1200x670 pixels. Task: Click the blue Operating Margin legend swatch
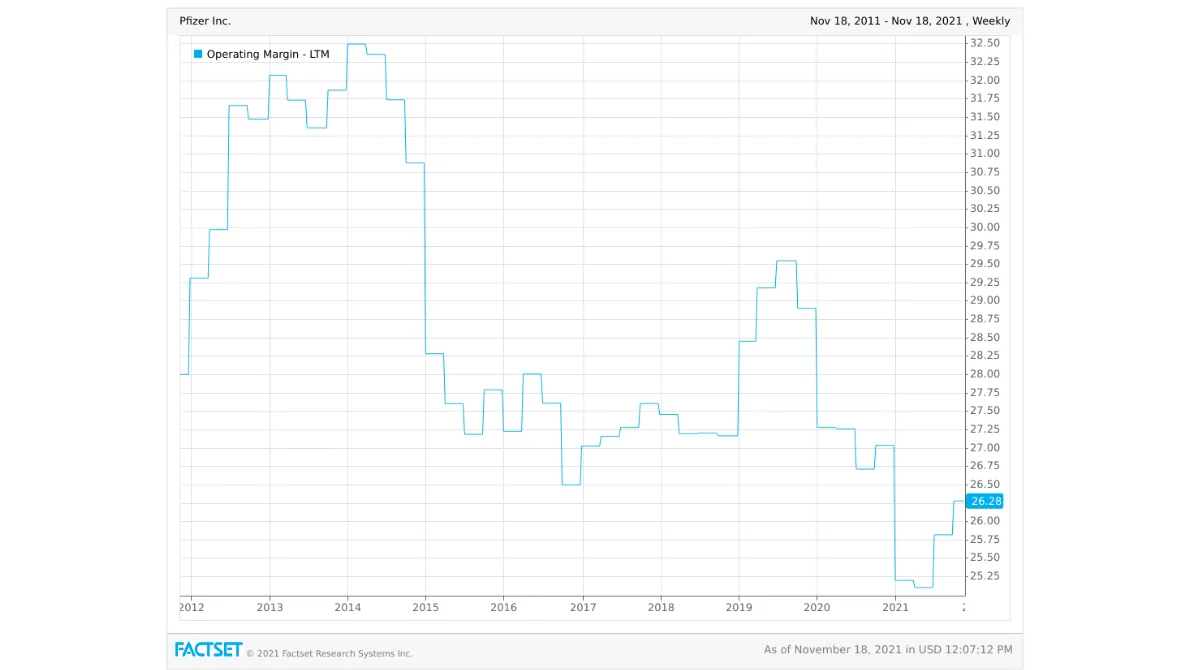[196, 54]
